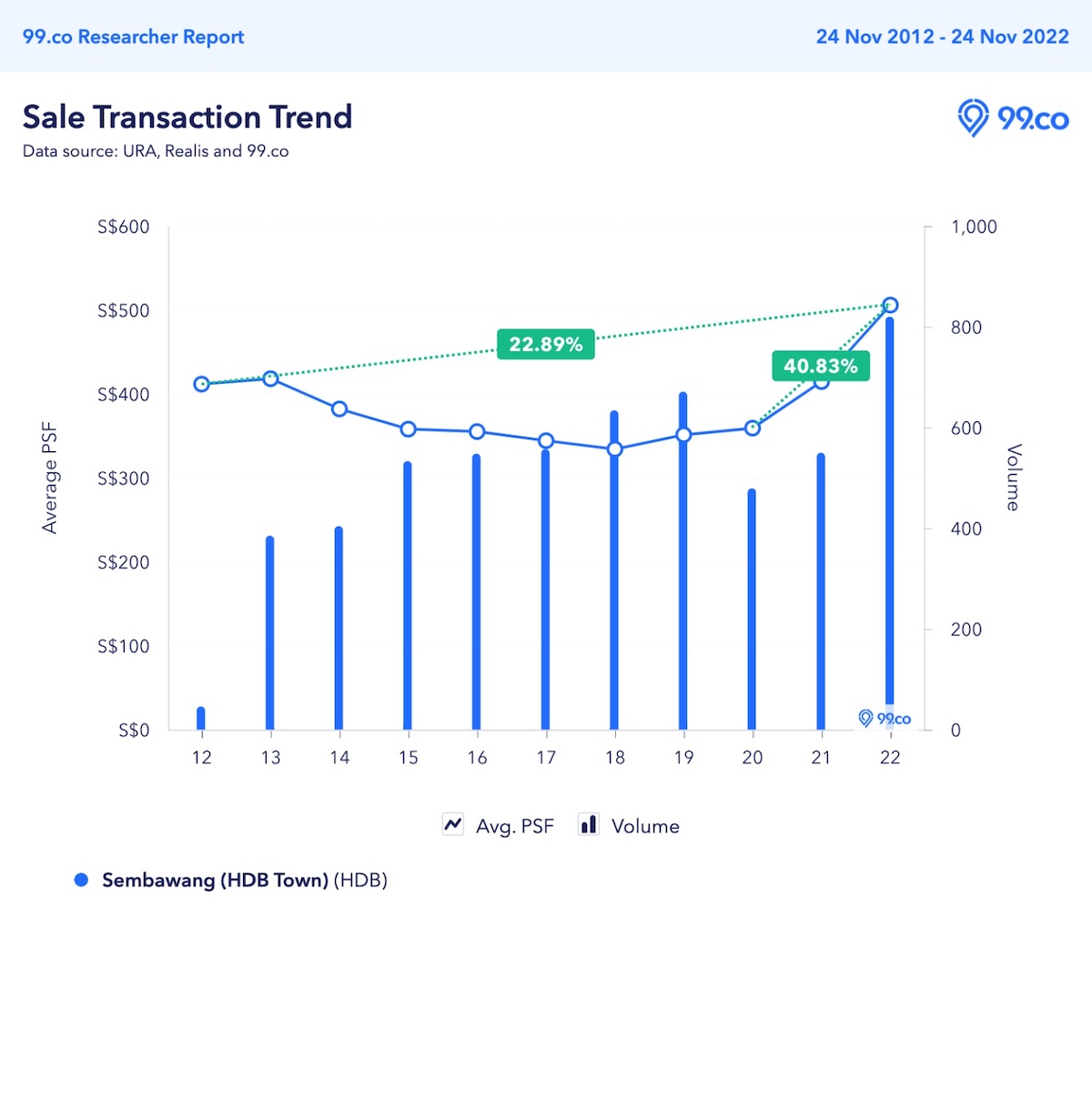Click the year 15 x-axis label

click(x=408, y=757)
